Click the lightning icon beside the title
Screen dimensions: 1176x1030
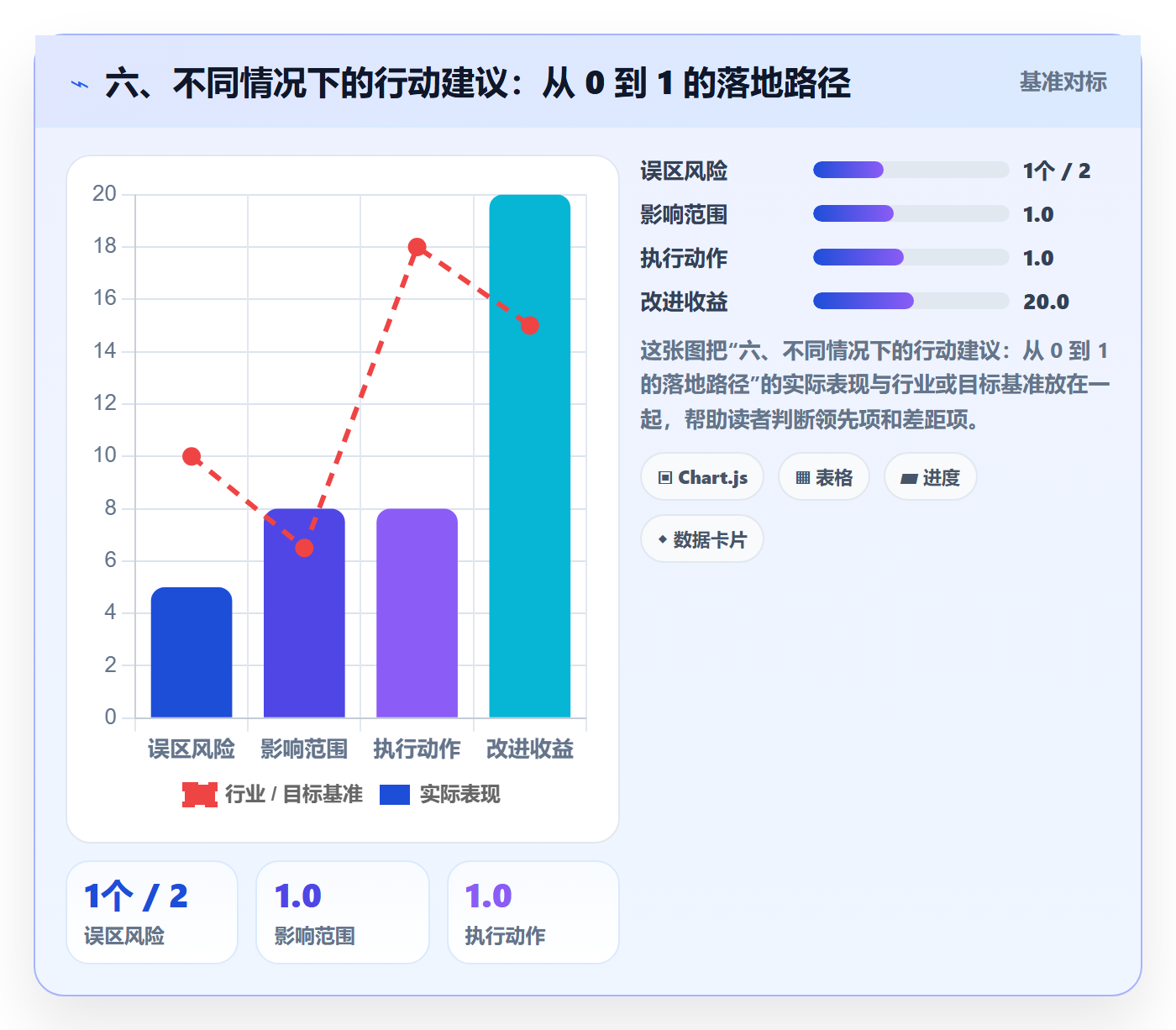coord(80,85)
